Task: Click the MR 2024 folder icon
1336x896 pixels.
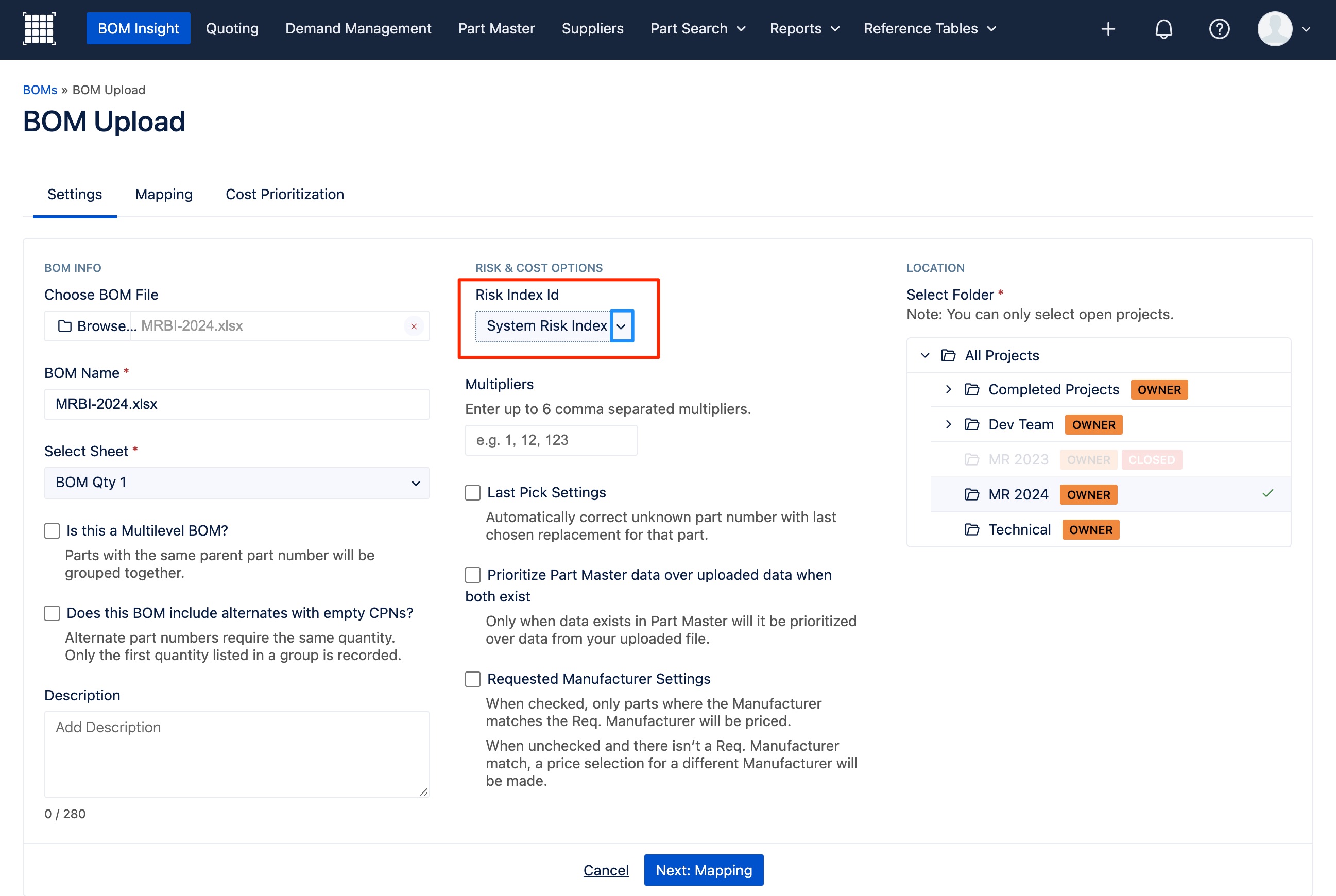Action: pos(972,494)
